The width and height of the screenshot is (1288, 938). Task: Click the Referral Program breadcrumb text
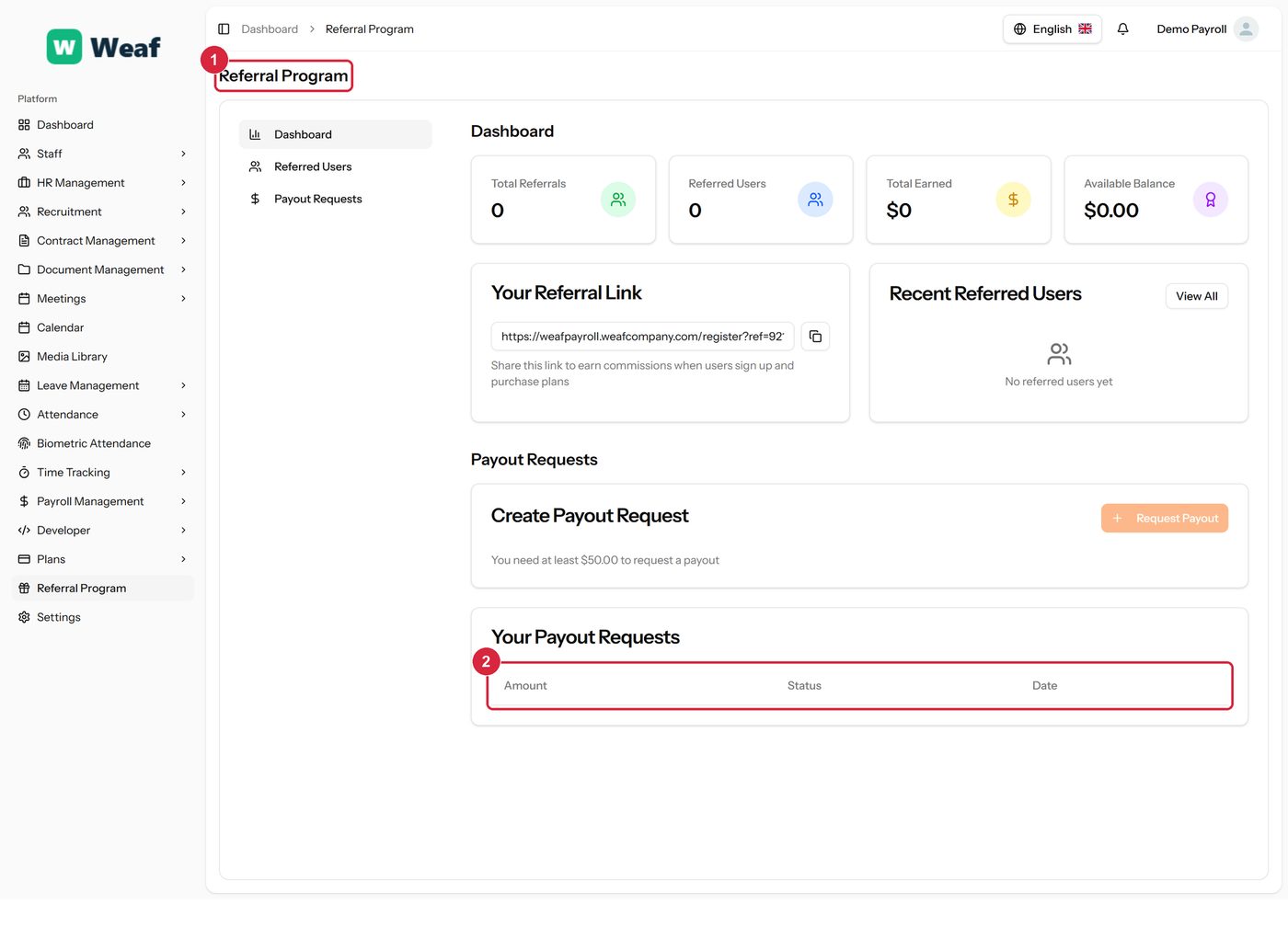pyautogui.click(x=369, y=29)
